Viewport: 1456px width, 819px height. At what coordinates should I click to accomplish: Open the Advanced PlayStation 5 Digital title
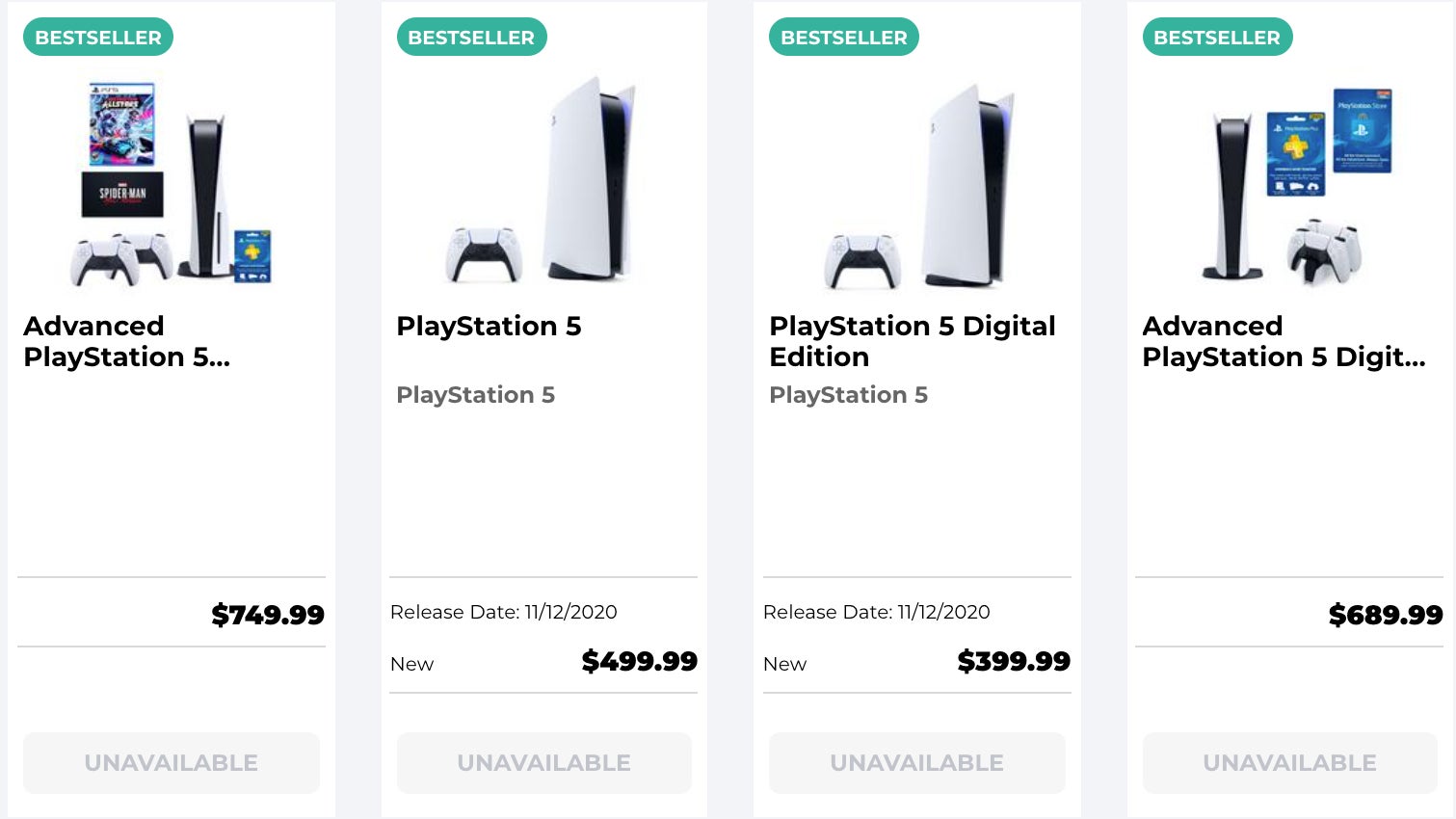click(x=1284, y=341)
